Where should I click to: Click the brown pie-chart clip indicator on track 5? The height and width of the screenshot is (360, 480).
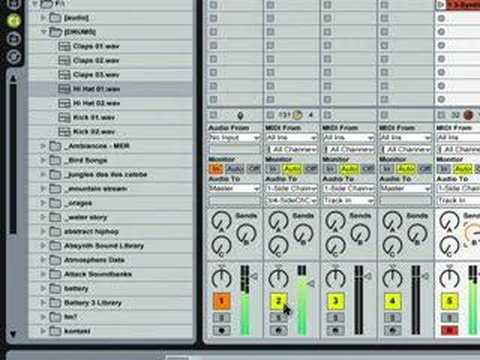point(468,115)
